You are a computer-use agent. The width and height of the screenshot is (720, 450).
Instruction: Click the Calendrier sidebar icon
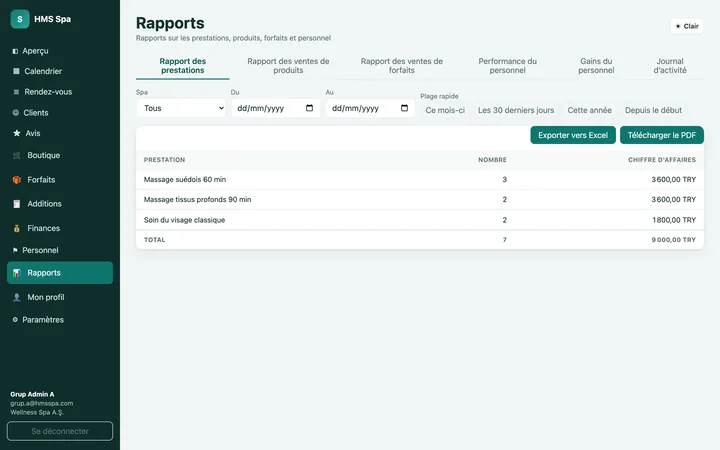(16, 71)
